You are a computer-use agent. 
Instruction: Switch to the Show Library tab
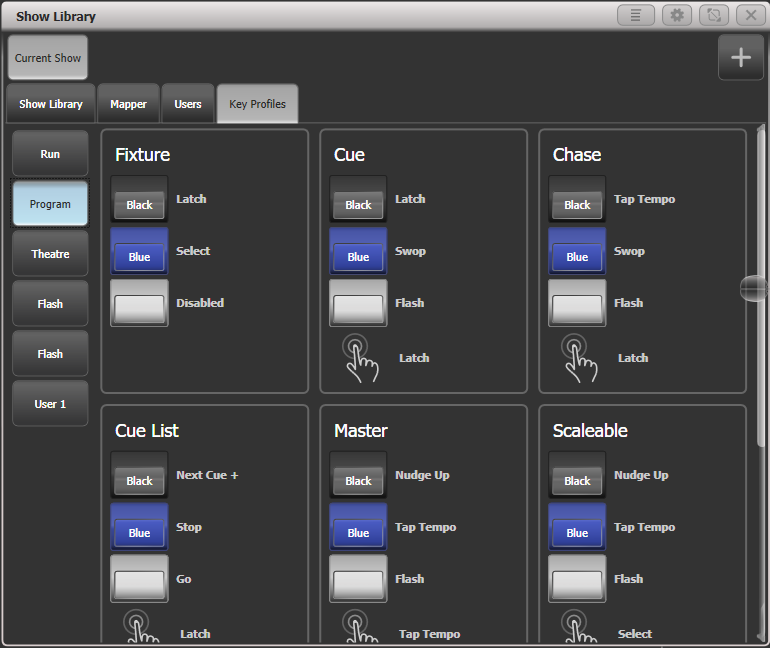(51, 104)
